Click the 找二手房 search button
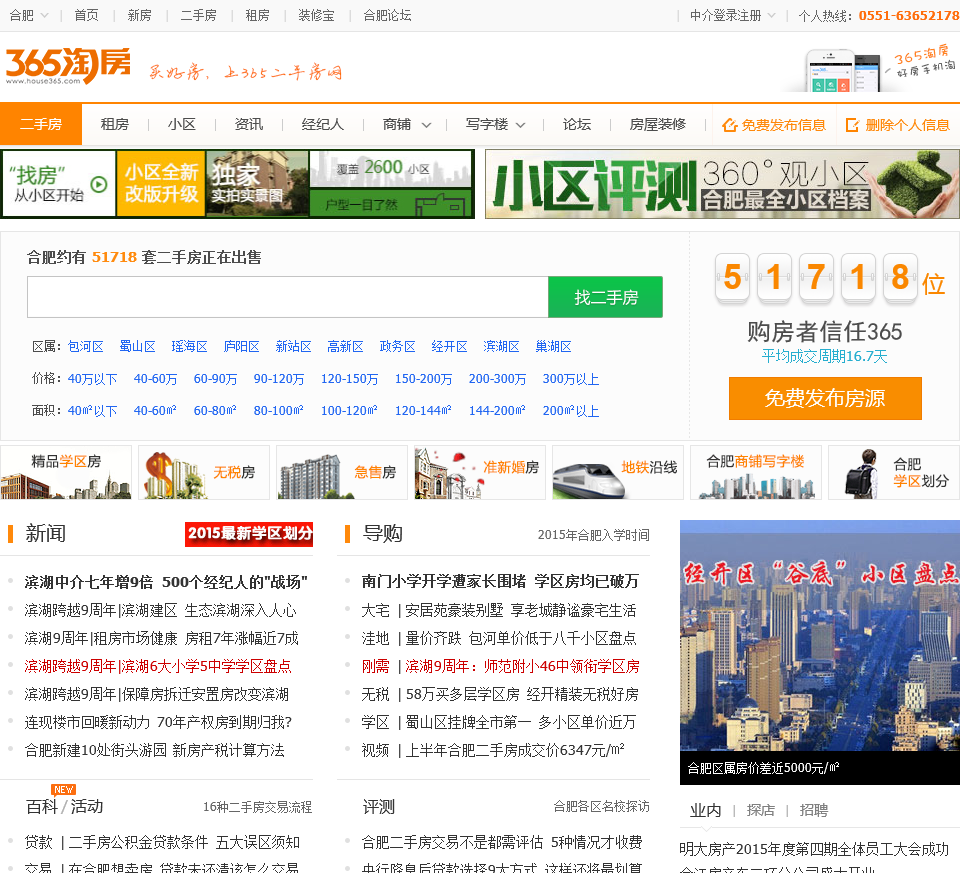 click(x=606, y=297)
